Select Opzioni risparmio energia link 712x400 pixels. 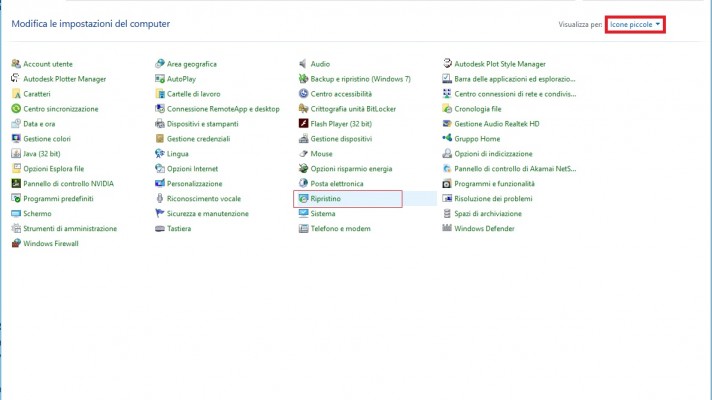point(351,169)
